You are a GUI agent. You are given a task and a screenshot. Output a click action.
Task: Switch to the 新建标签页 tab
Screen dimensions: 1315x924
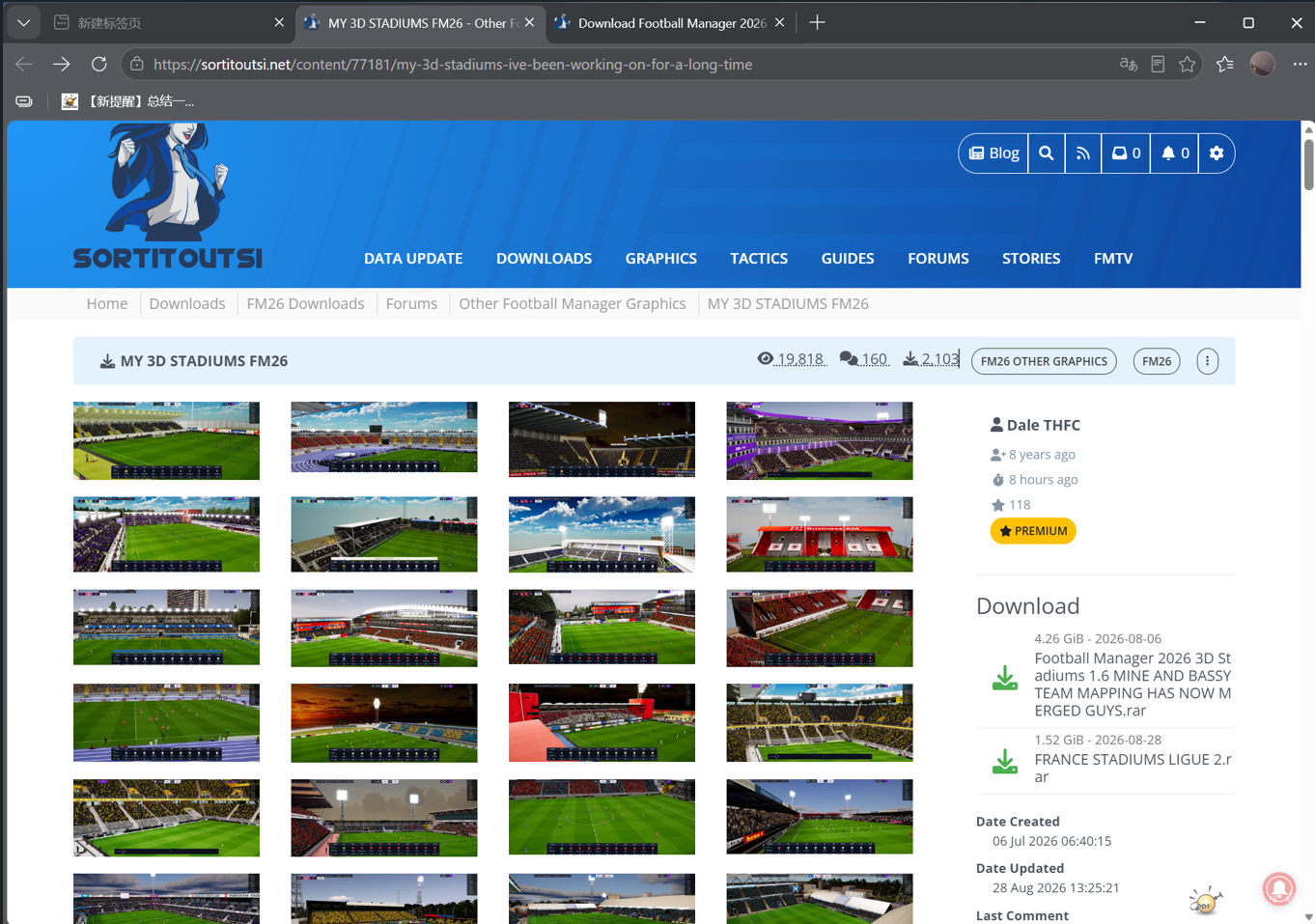168,22
